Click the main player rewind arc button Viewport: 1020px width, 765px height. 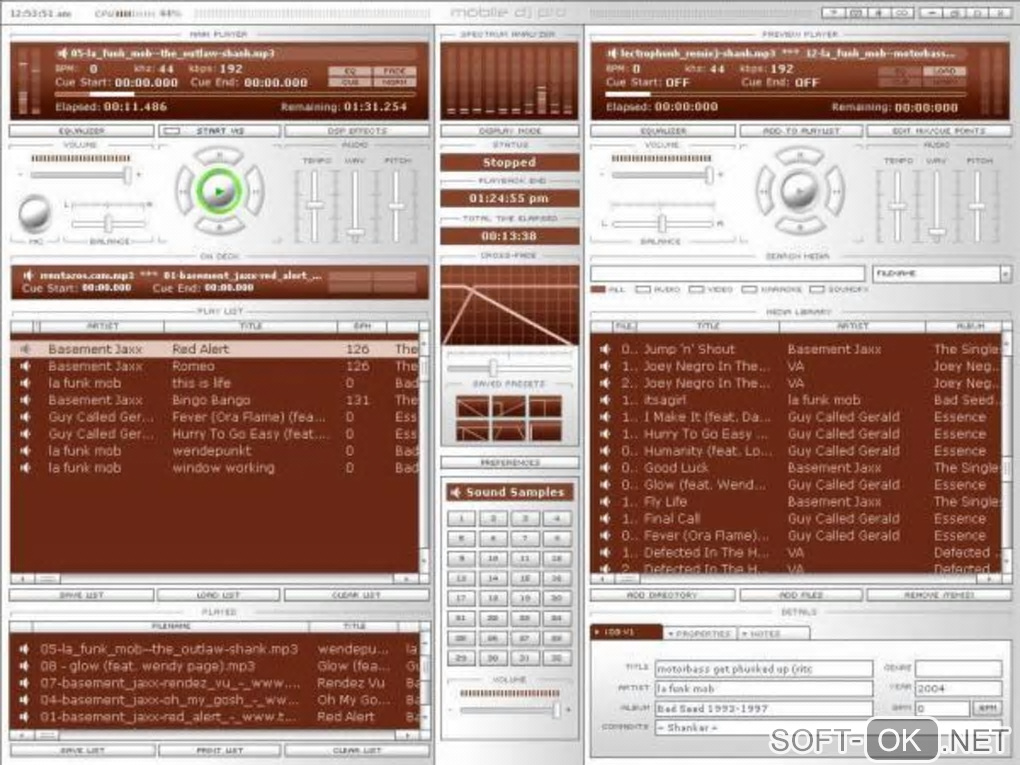click(x=183, y=192)
